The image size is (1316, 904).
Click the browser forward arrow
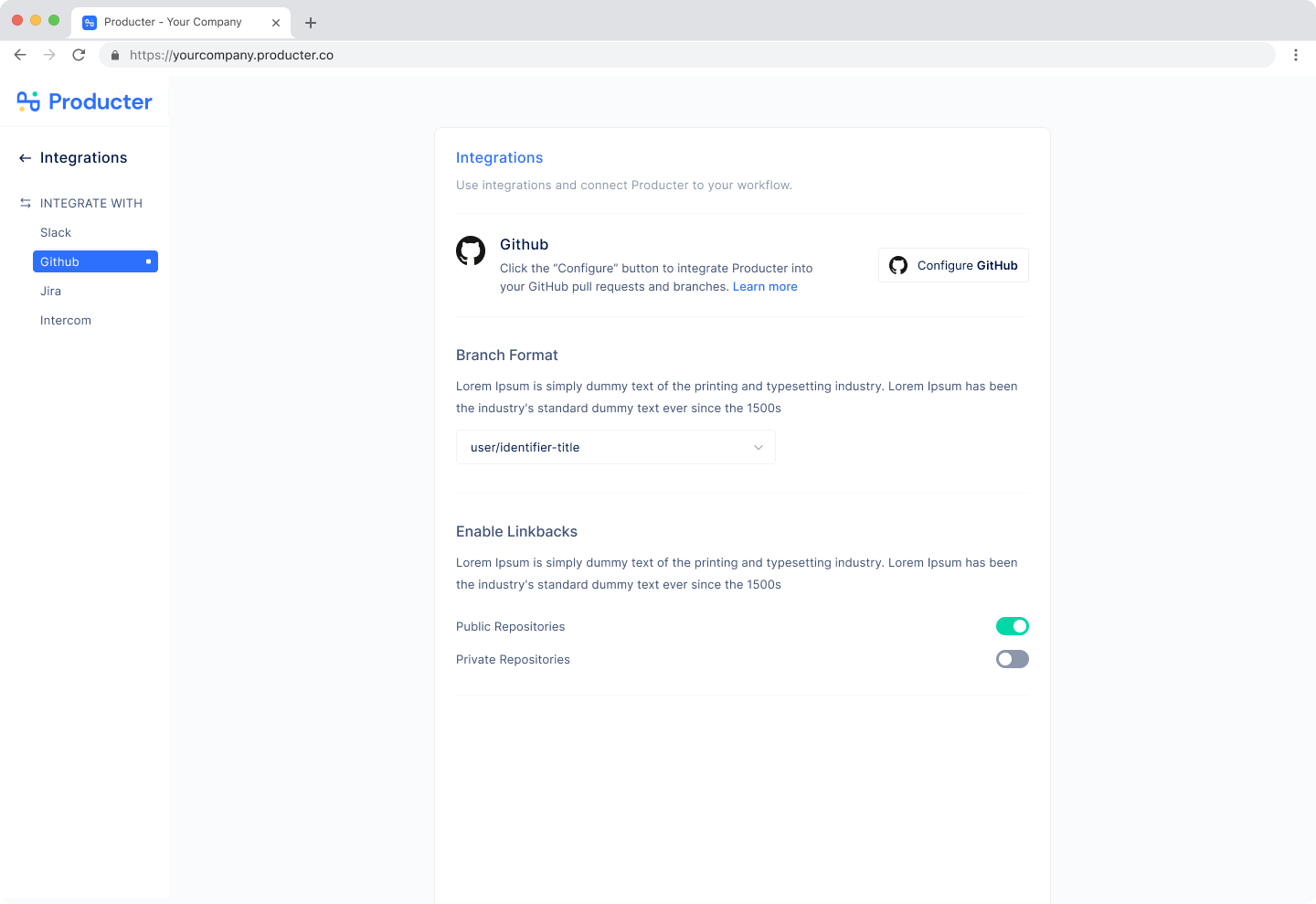(x=49, y=55)
